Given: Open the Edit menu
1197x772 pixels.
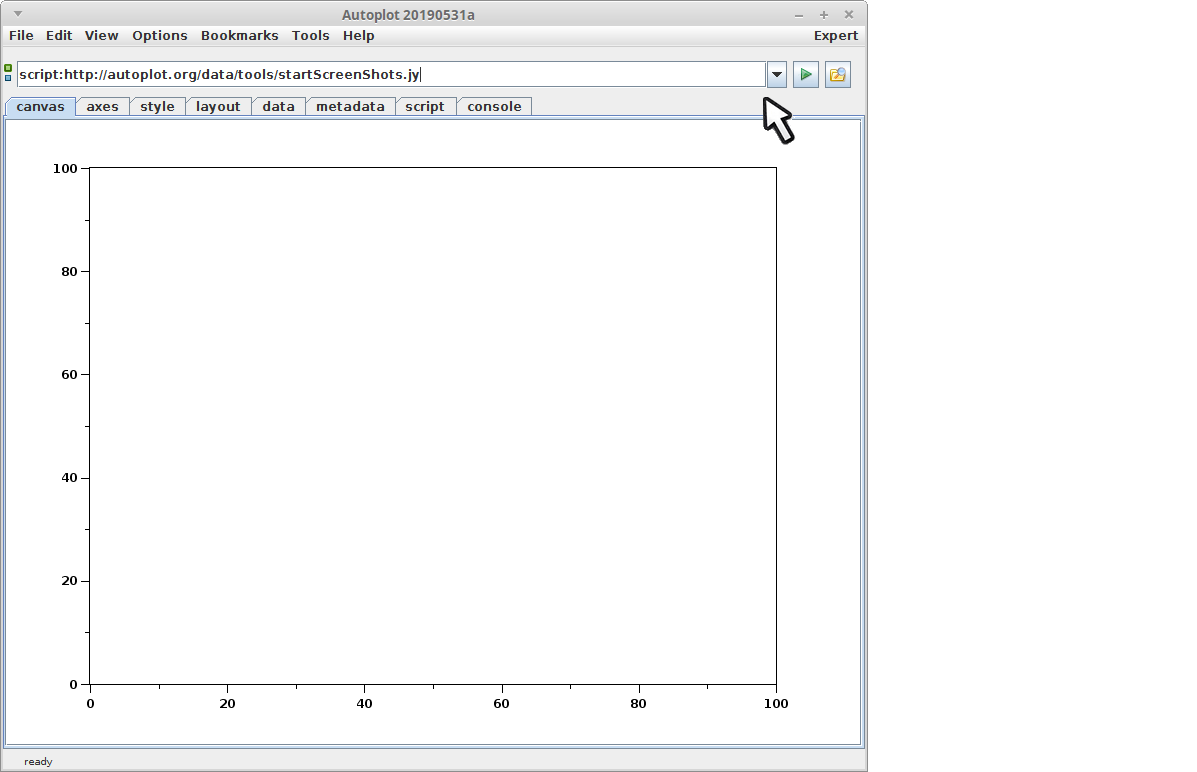Looking at the screenshot, I should click(59, 36).
